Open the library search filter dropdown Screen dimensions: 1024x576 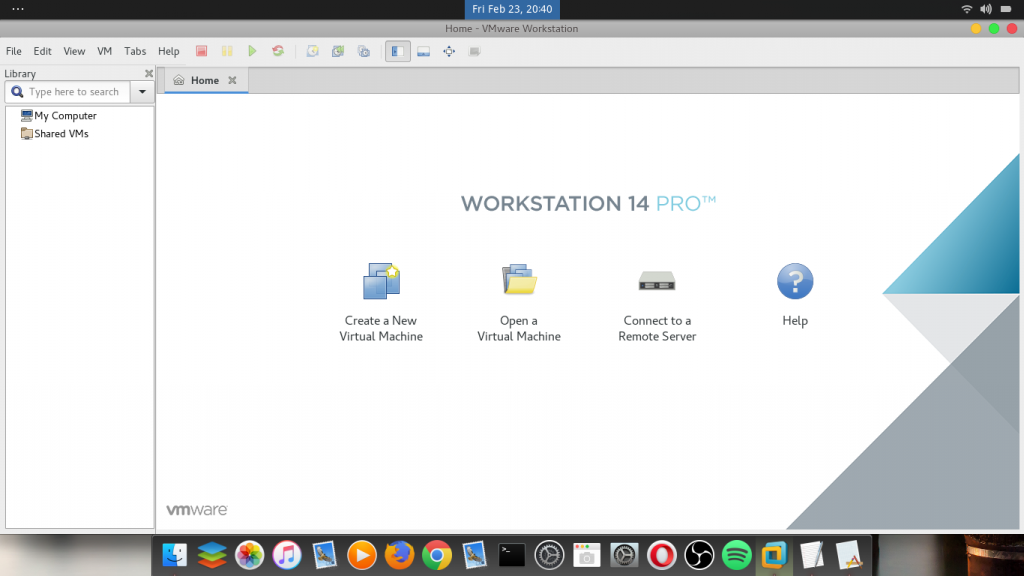coord(141,91)
